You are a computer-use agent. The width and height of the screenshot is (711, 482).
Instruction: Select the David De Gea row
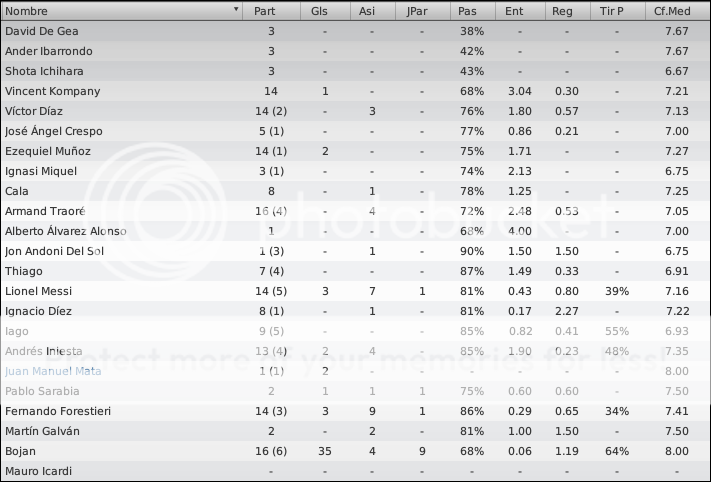pos(356,31)
